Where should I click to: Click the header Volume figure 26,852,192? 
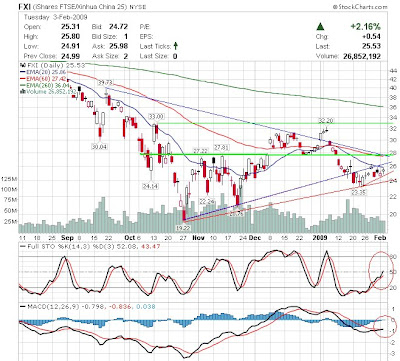(362, 56)
